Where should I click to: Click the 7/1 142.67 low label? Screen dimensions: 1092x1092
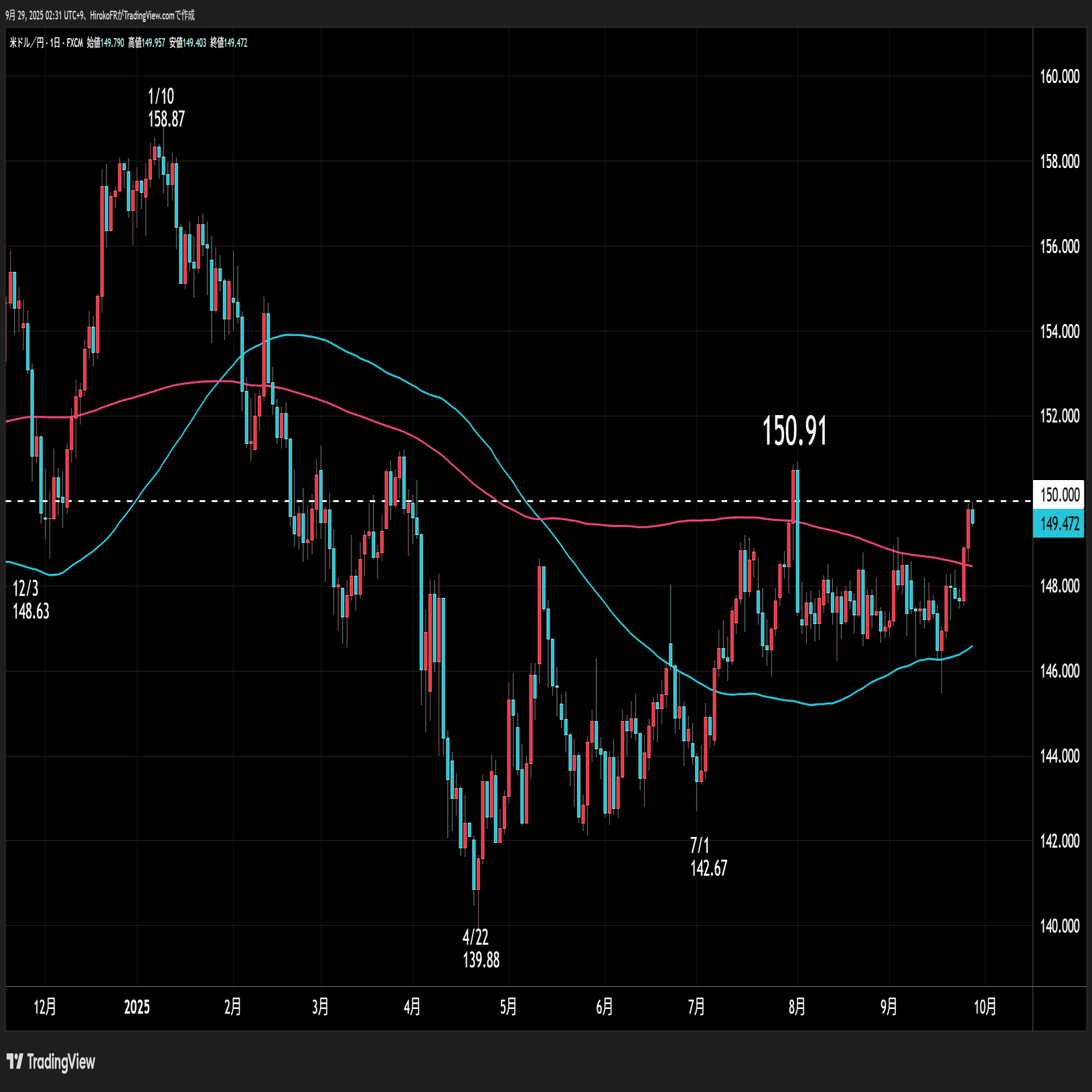pyautogui.click(x=708, y=857)
